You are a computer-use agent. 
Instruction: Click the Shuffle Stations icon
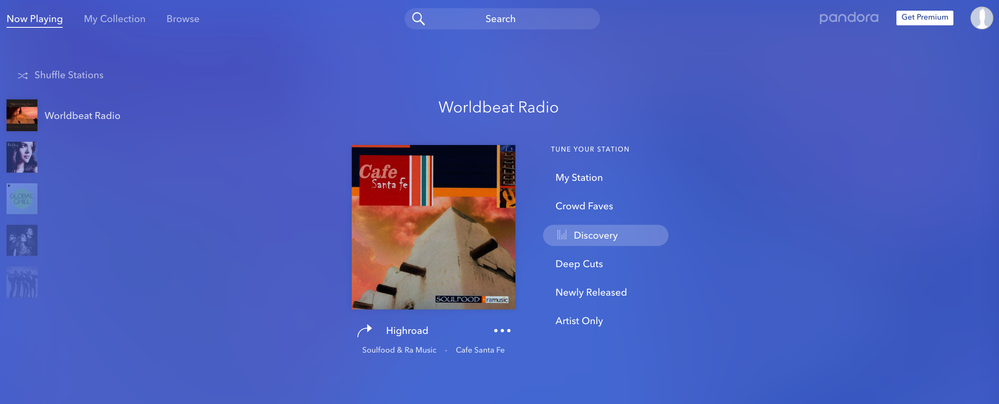pyautogui.click(x=23, y=75)
